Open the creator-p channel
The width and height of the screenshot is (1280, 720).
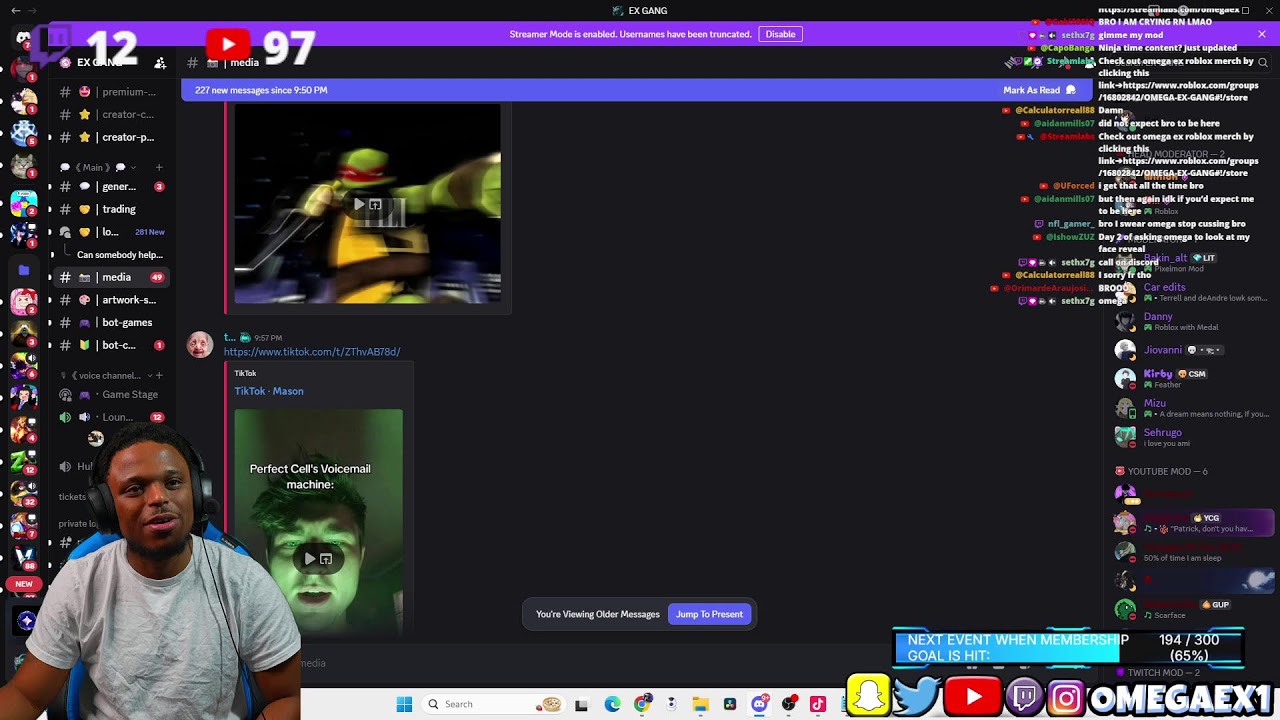(x=112, y=137)
